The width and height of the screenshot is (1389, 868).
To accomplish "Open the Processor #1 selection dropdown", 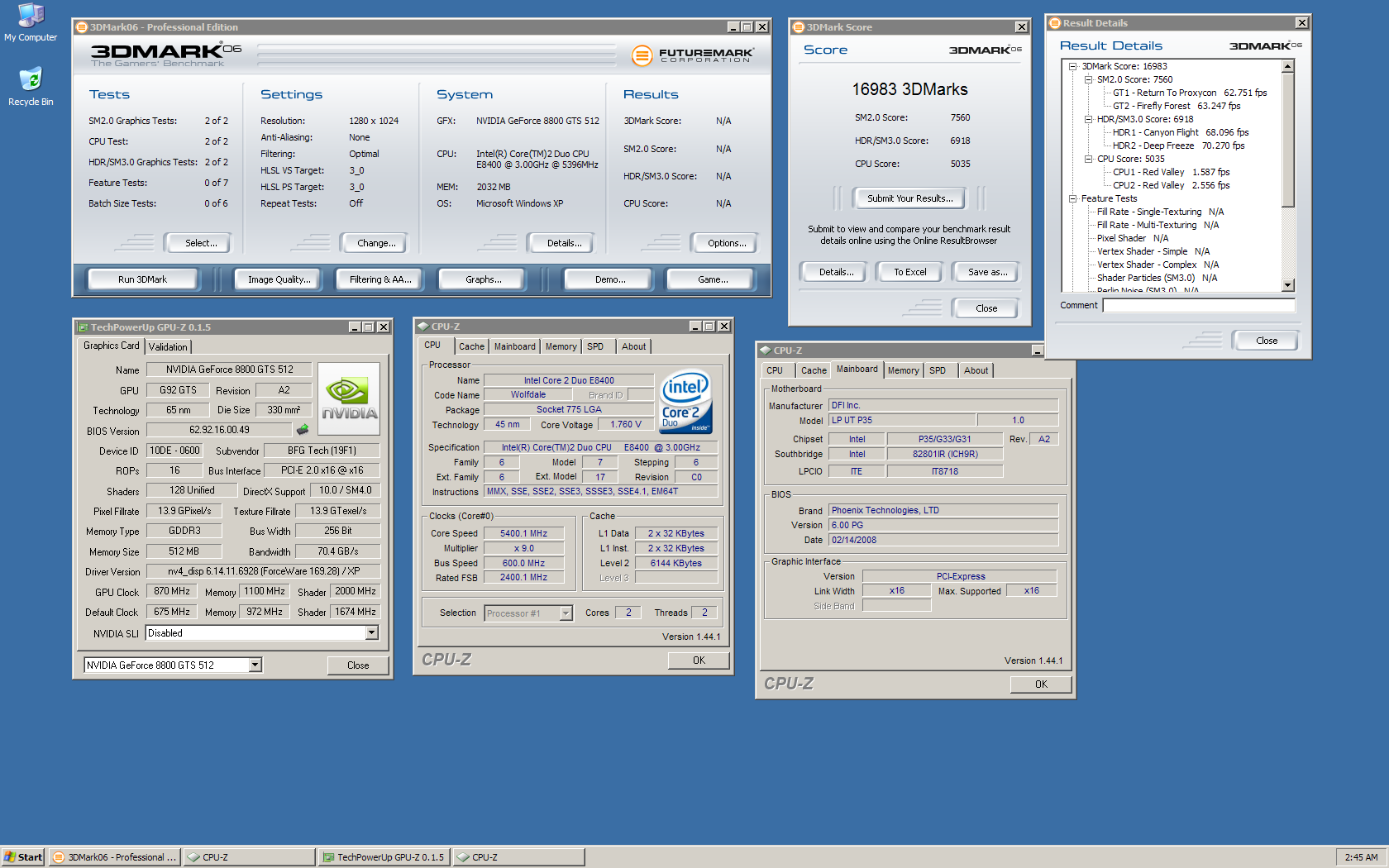I will tap(566, 613).
